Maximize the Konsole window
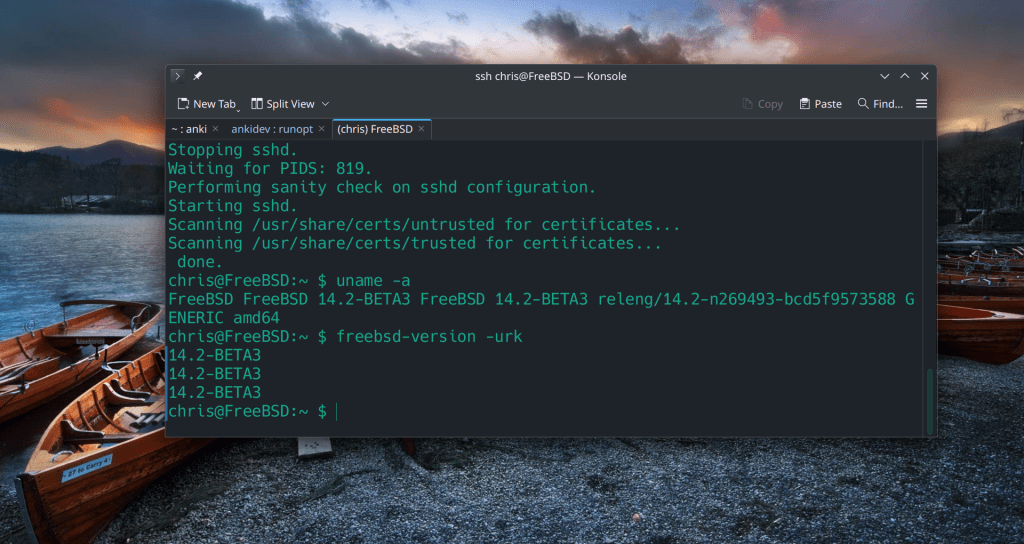1024x544 pixels. click(904, 76)
